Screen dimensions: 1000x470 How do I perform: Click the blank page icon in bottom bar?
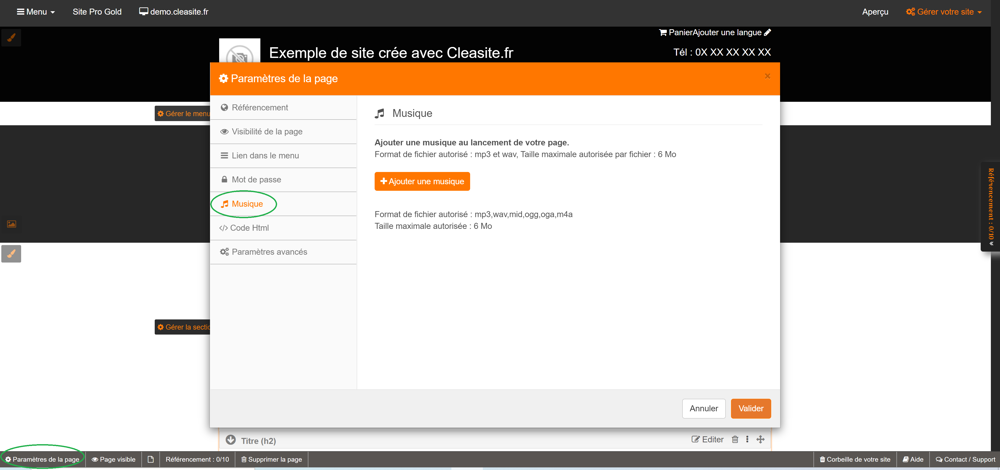coord(151,460)
